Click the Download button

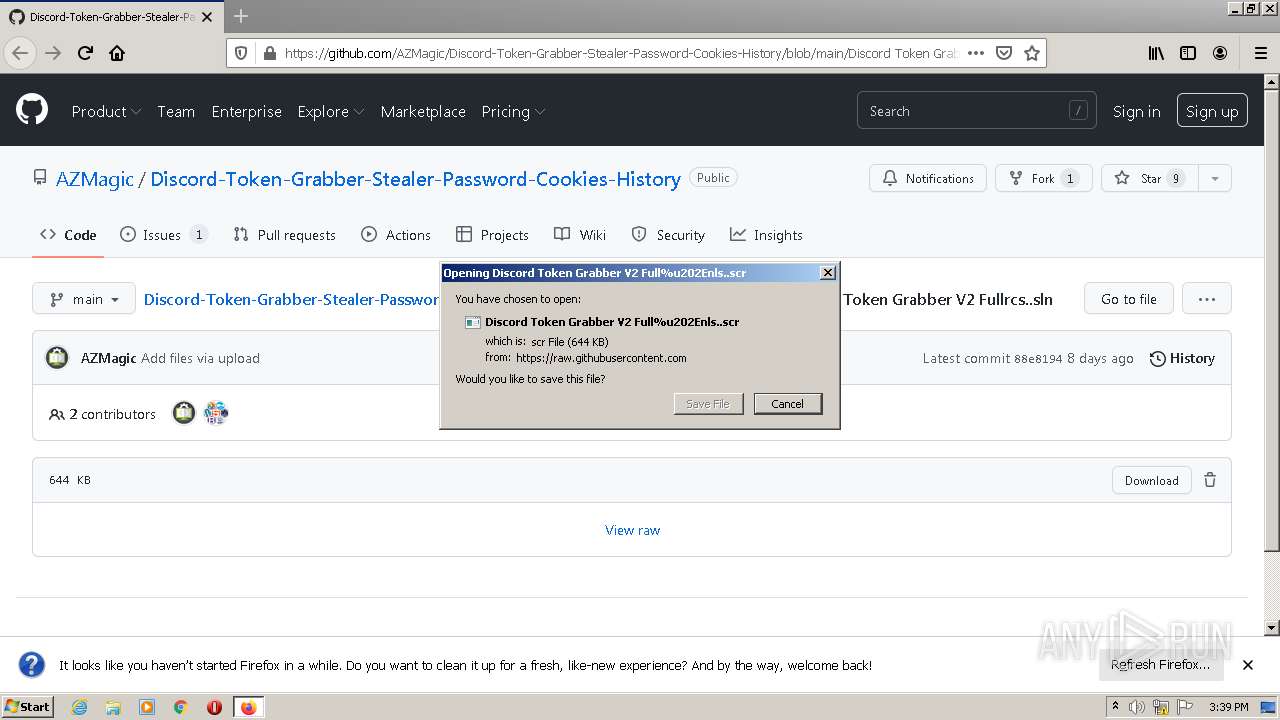1152,480
